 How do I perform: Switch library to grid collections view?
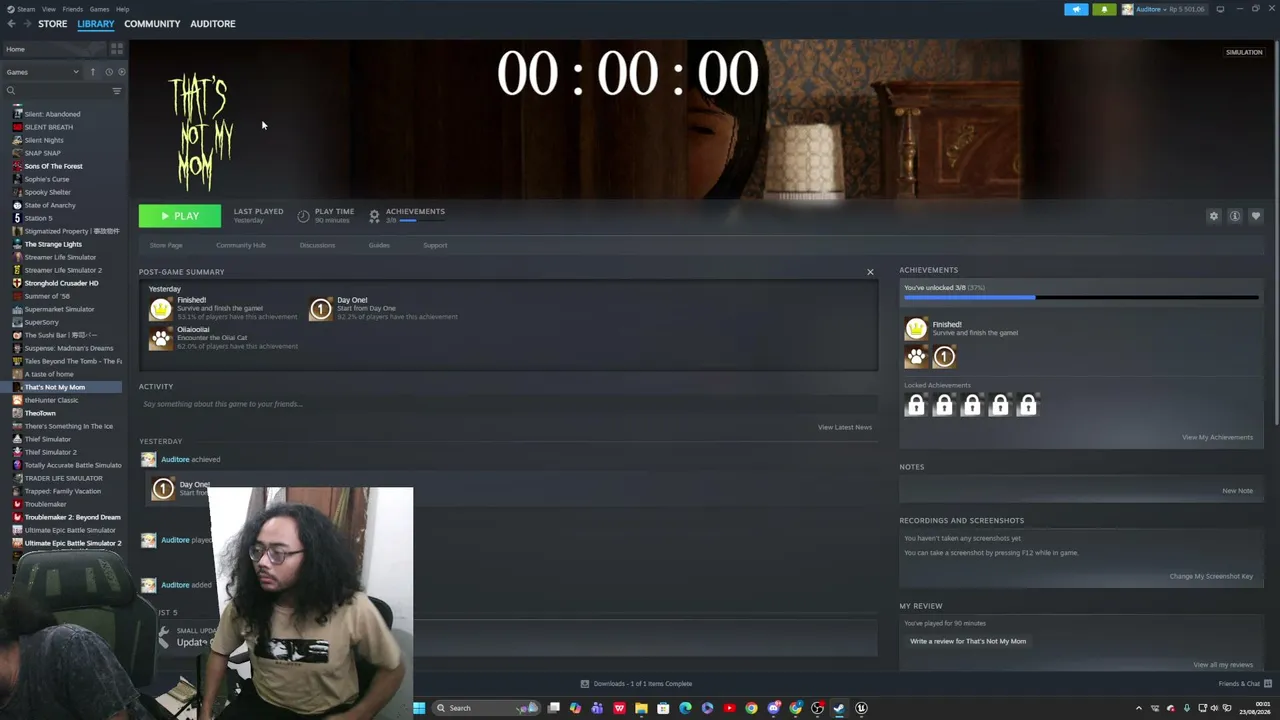(117, 48)
